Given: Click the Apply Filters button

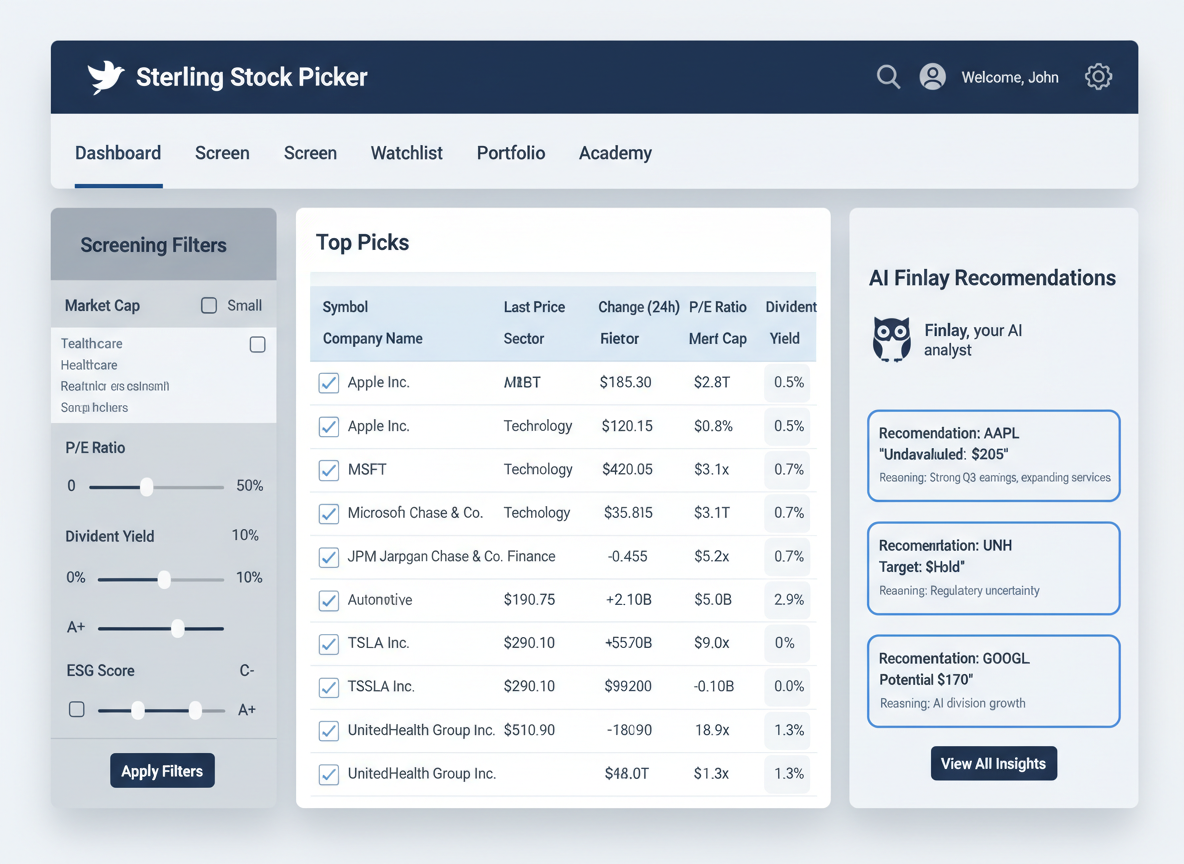Looking at the screenshot, I should point(162,770).
